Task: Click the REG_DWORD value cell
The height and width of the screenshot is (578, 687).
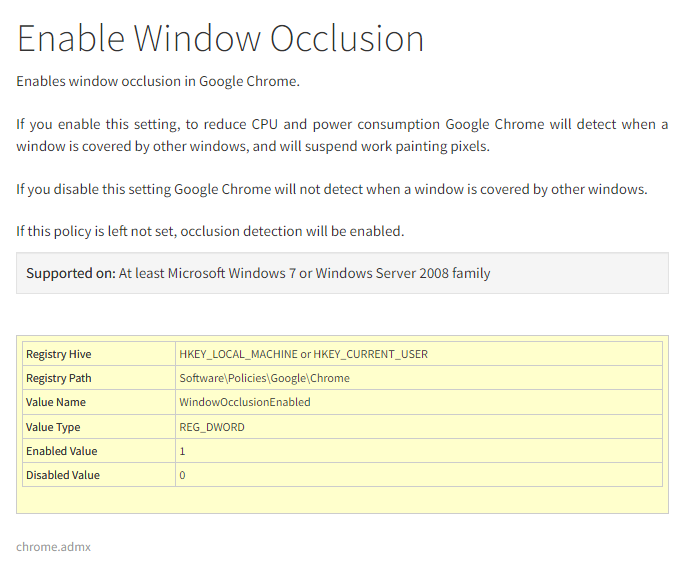Action: (212, 427)
